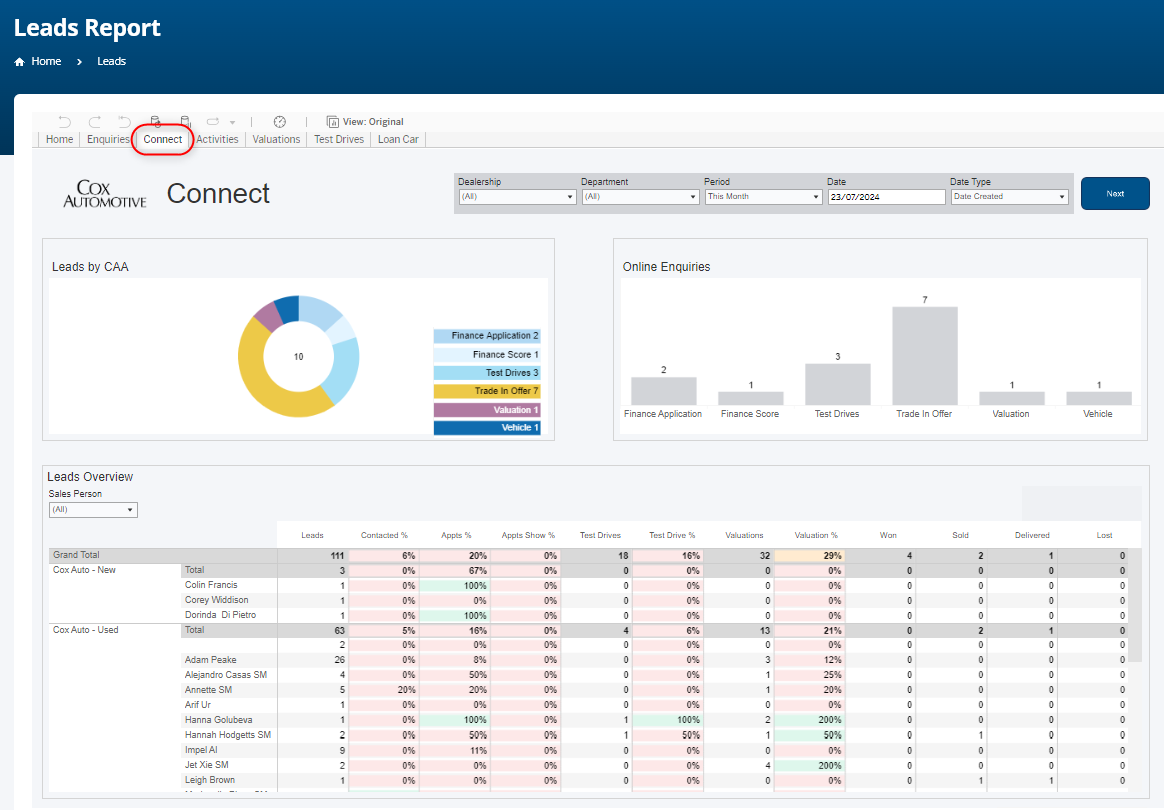The image size is (1164, 810).
Task: Switch to the Enquiries tab
Action: 108,140
